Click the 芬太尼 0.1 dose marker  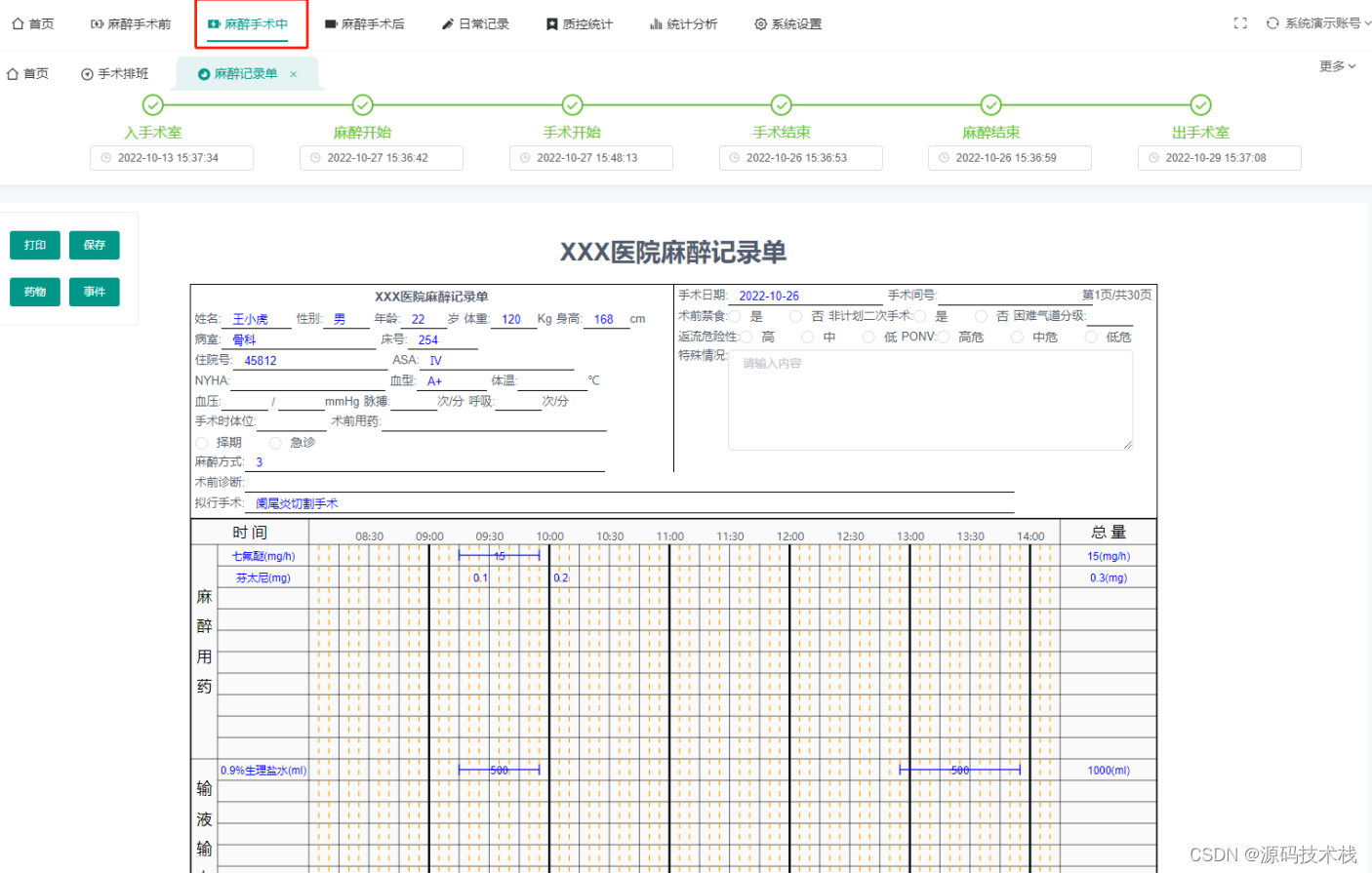pos(480,578)
